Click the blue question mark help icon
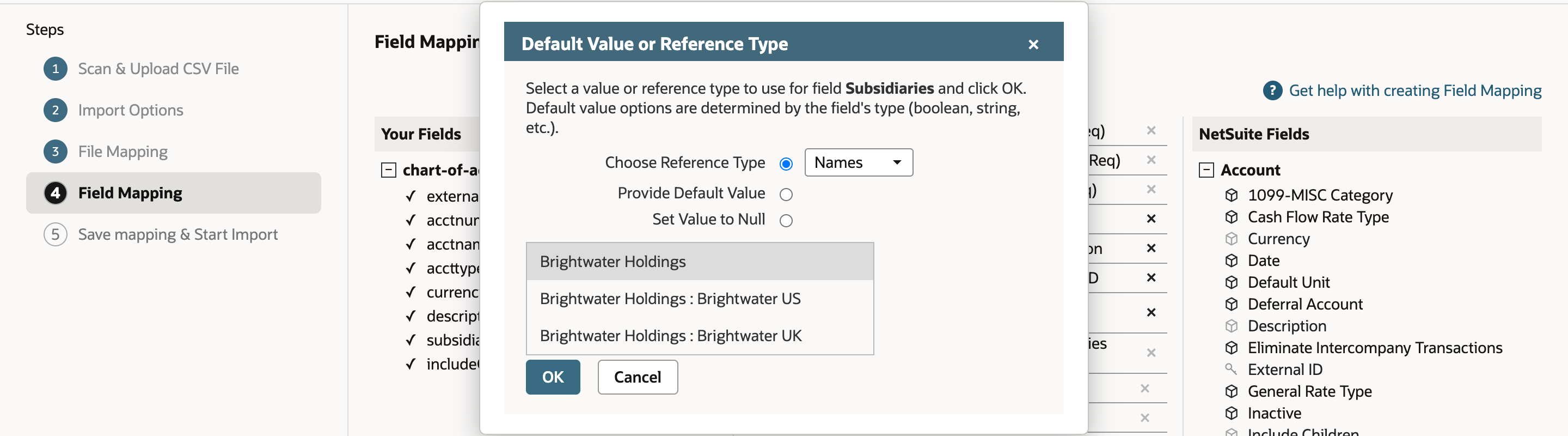 (1272, 90)
